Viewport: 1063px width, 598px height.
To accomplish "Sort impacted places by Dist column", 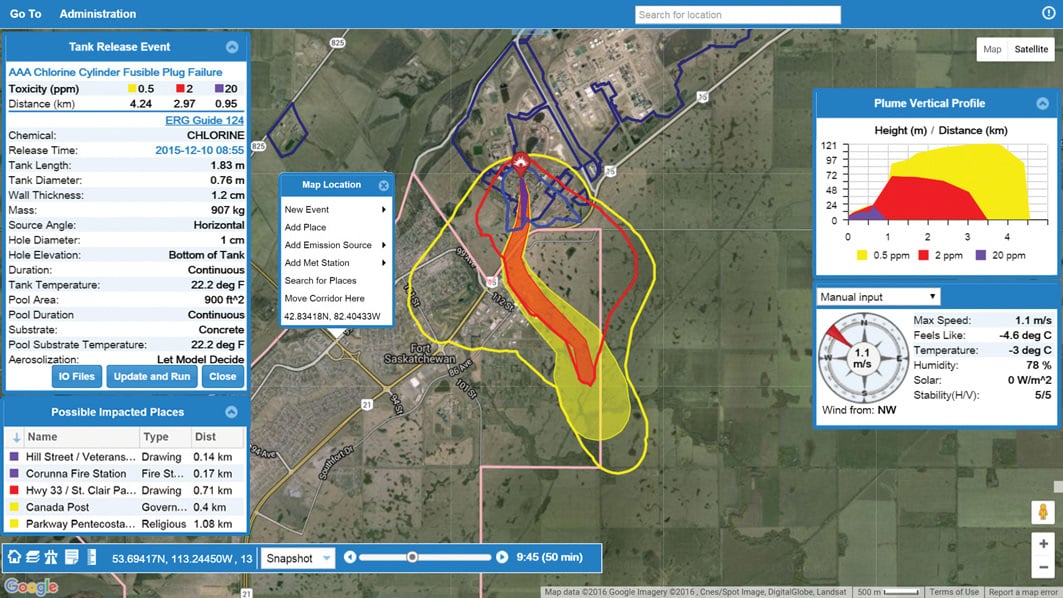I will (217, 437).
